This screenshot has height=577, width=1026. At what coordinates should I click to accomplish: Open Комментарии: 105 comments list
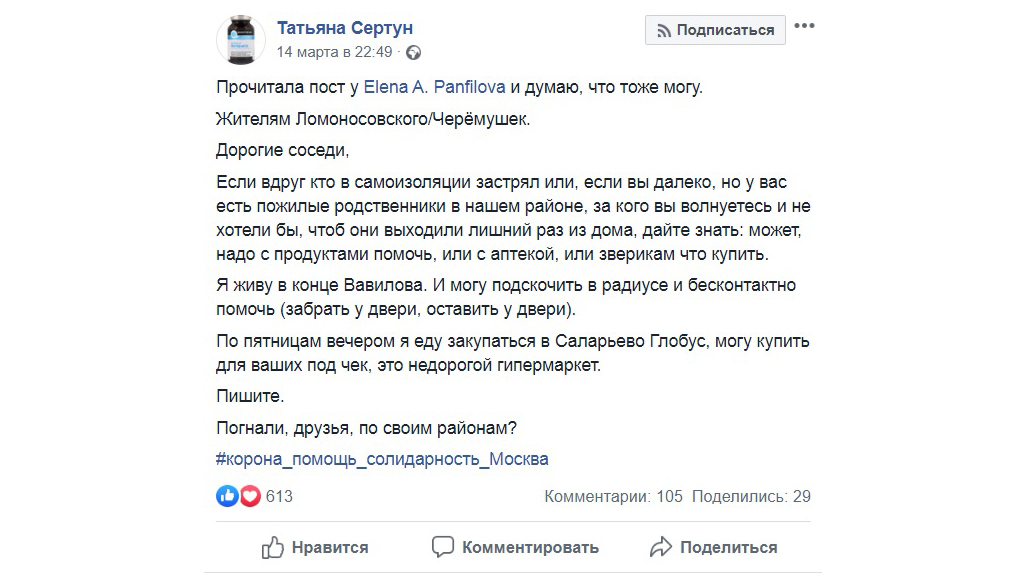613,496
